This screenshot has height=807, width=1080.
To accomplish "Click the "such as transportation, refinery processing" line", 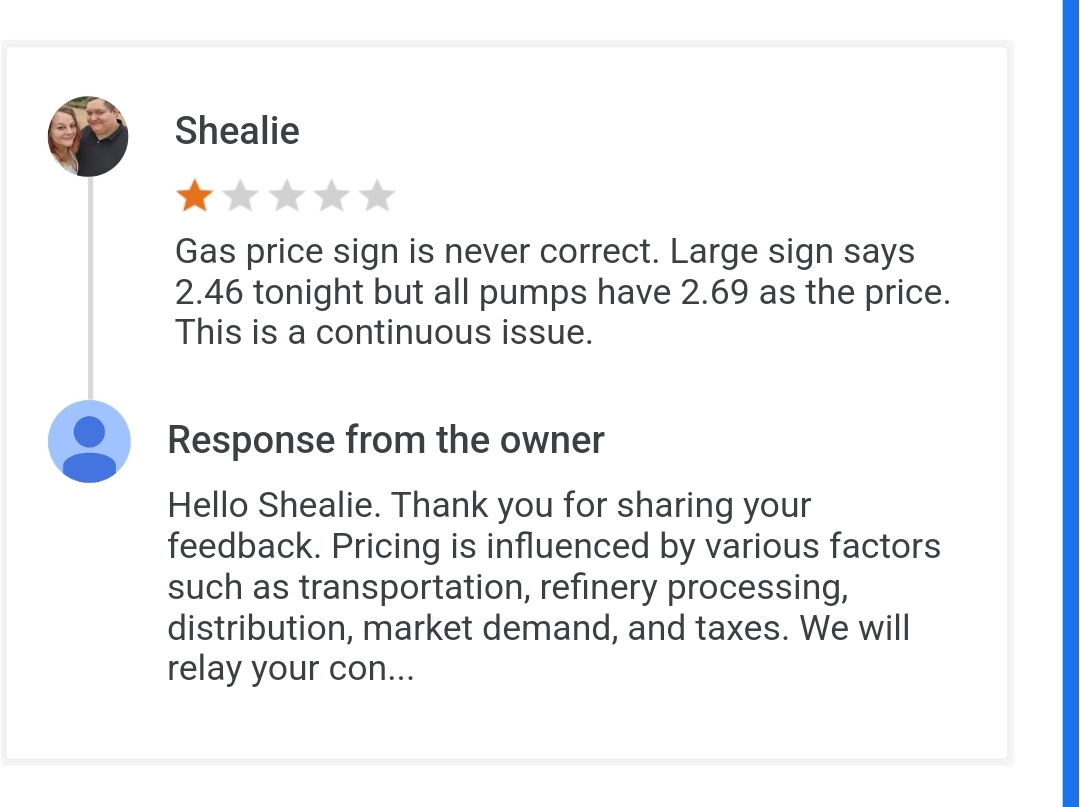I will coord(508,587).
